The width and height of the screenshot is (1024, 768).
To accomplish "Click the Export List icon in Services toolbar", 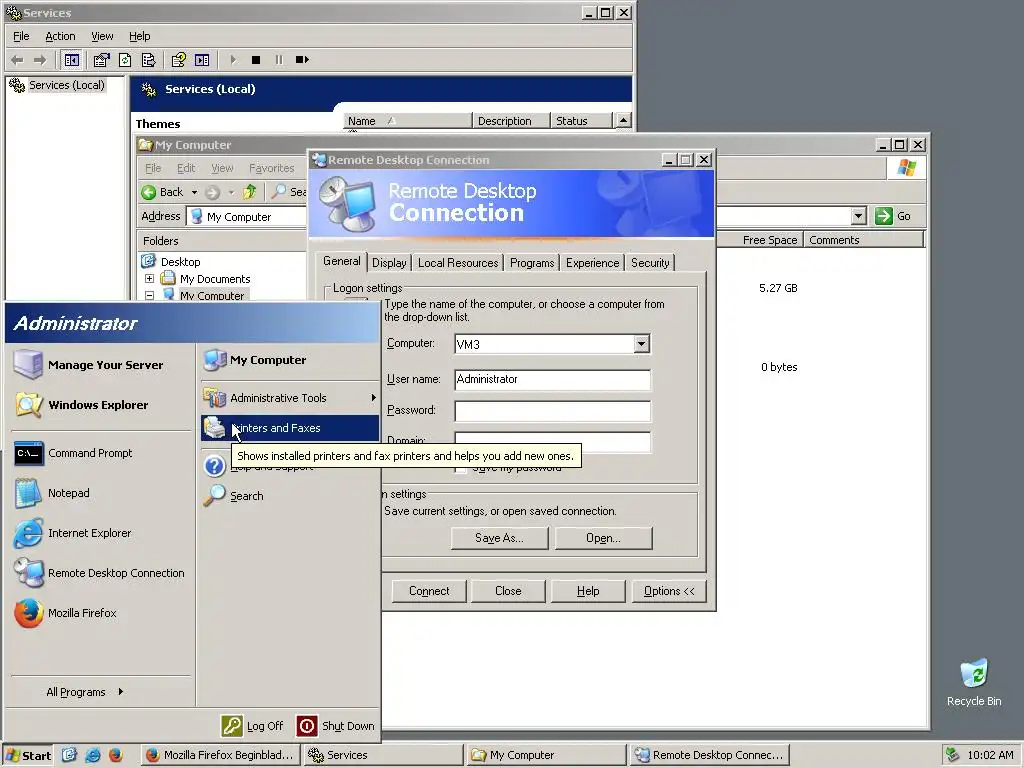I will click(148, 60).
